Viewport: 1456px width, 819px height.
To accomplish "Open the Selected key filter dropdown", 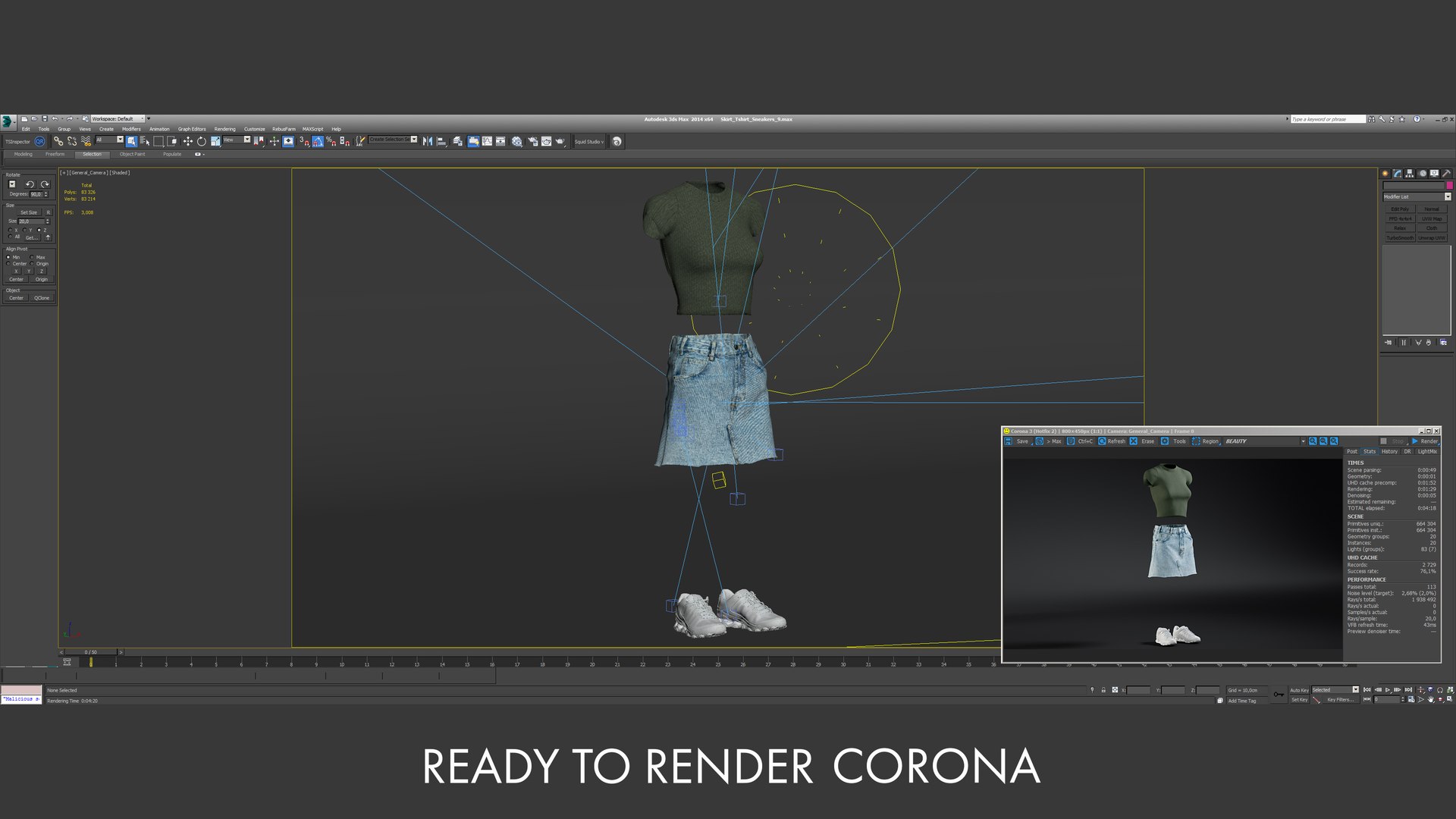I will point(1335,690).
